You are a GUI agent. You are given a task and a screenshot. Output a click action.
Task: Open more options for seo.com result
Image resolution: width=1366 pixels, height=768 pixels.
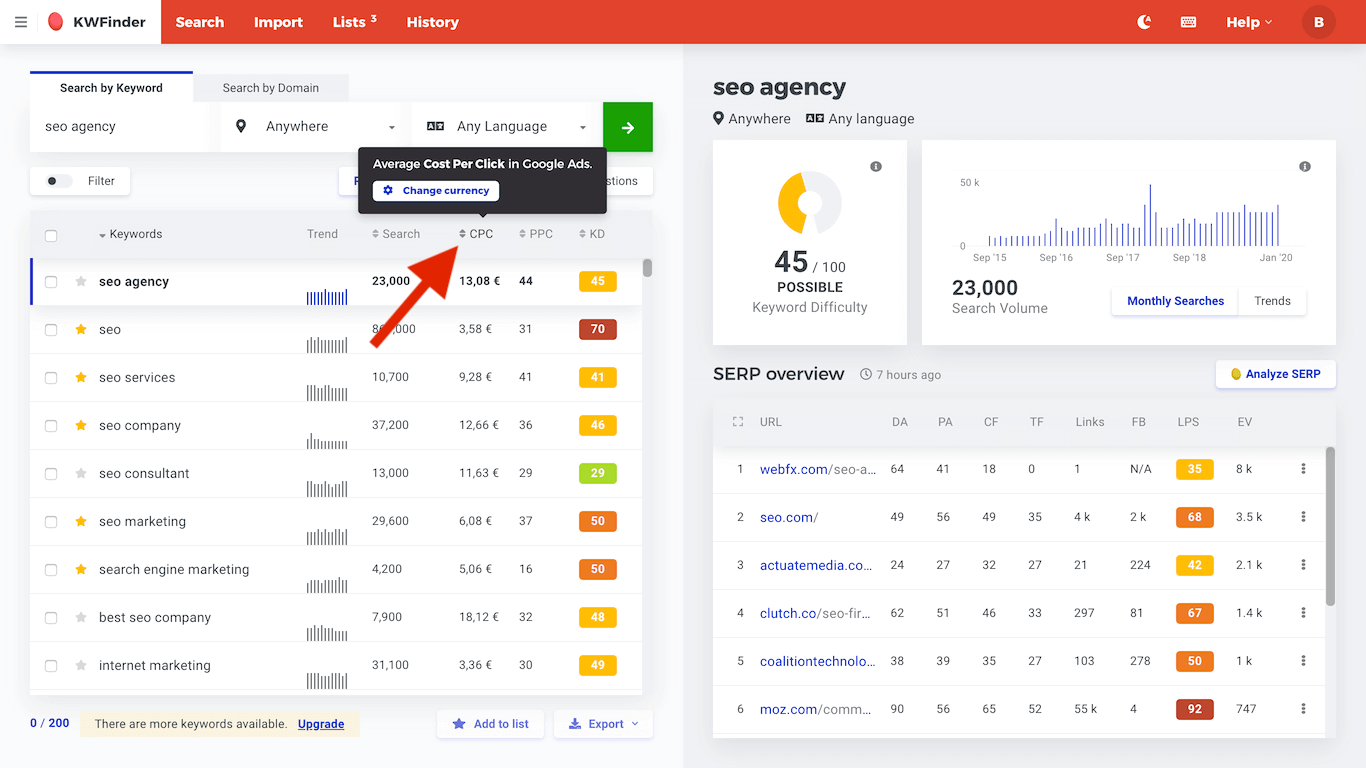[x=1303, y=517]
